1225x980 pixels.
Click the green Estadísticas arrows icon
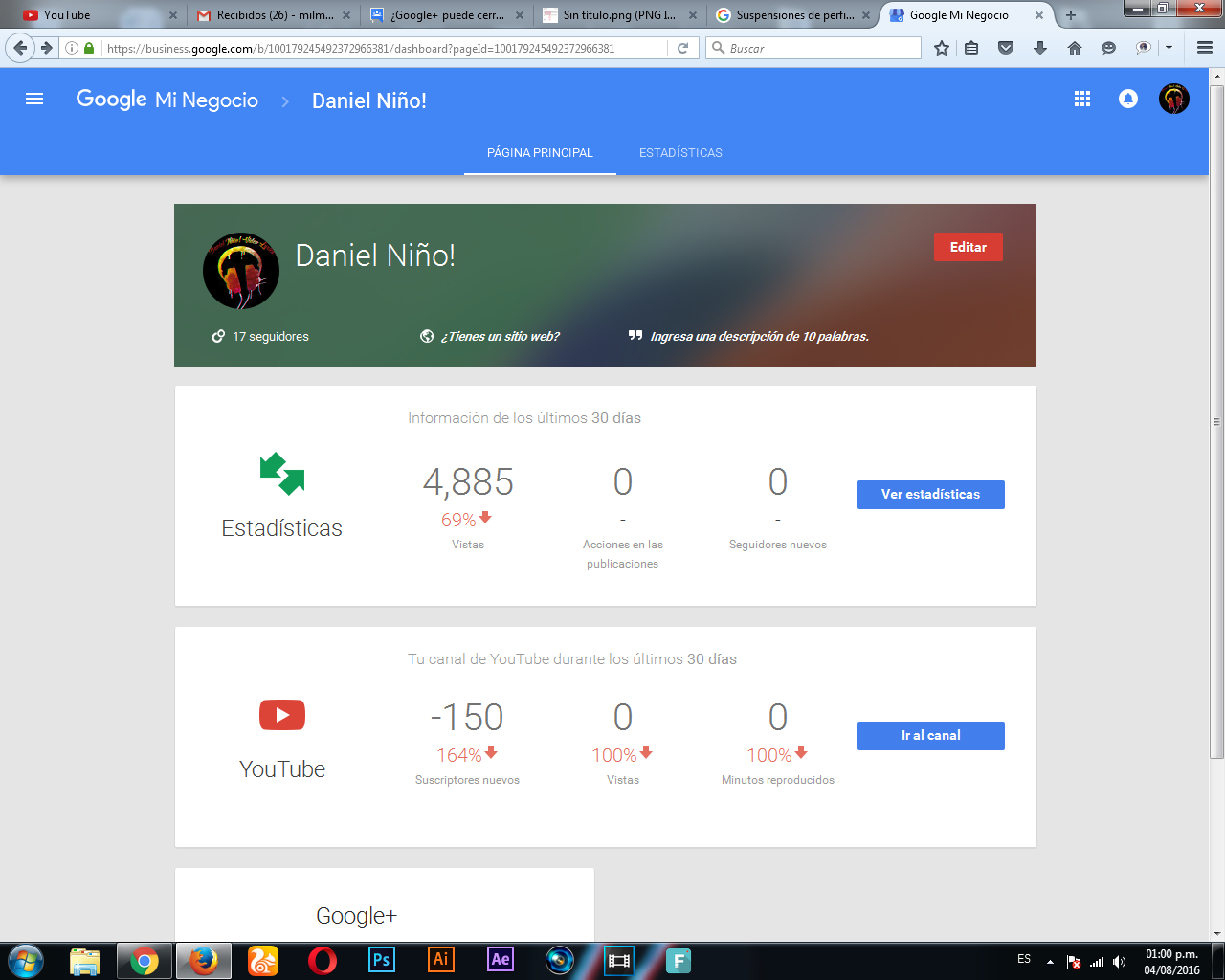282,474
